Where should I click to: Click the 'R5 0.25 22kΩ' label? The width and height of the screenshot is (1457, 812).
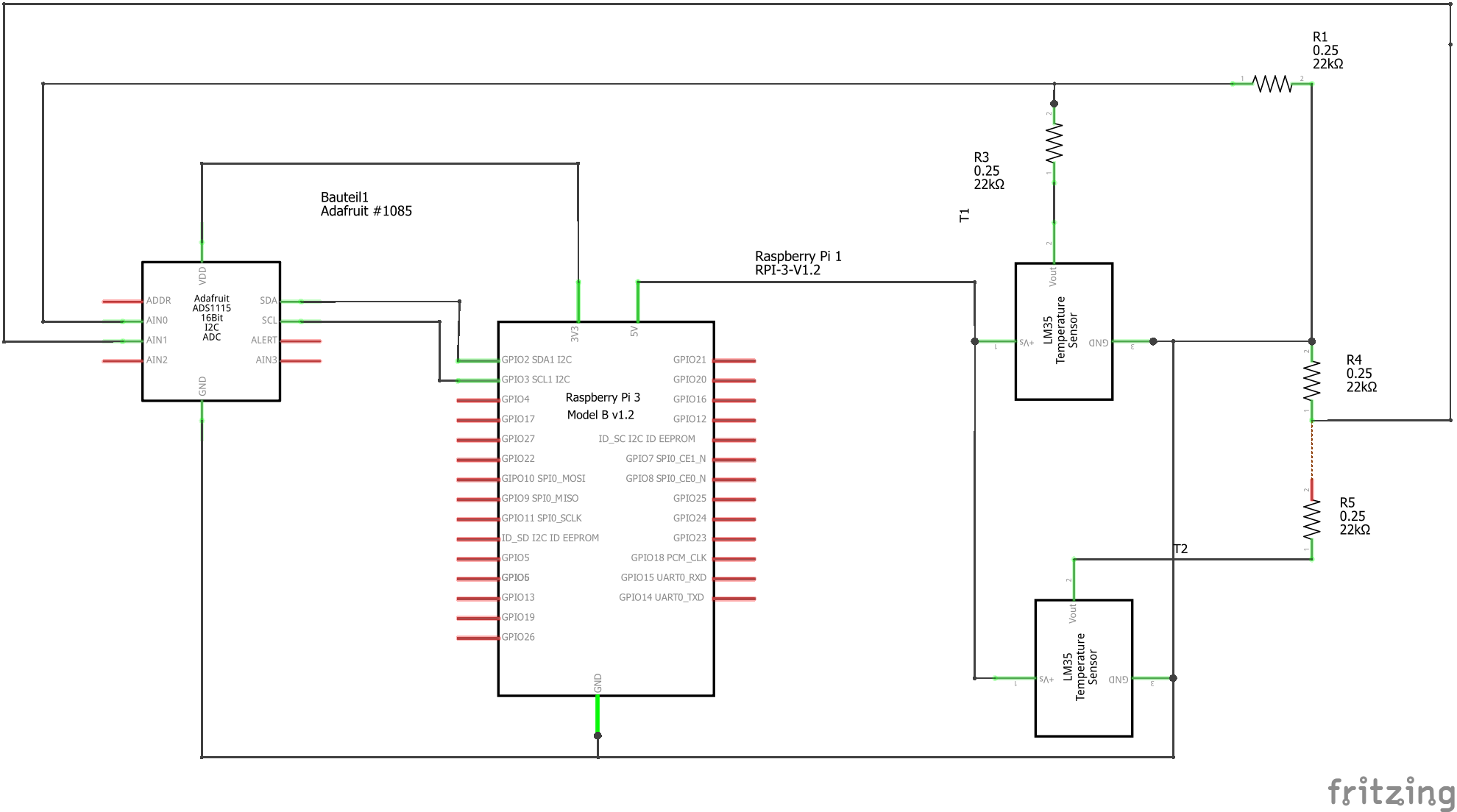(1355, 516)
